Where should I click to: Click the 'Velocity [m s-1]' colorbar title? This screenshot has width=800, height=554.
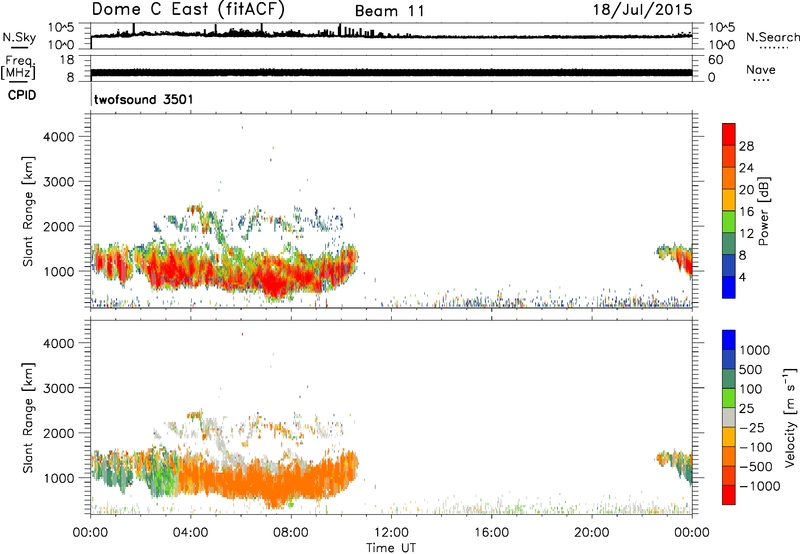pyautogui.click(x=790, y=417)
